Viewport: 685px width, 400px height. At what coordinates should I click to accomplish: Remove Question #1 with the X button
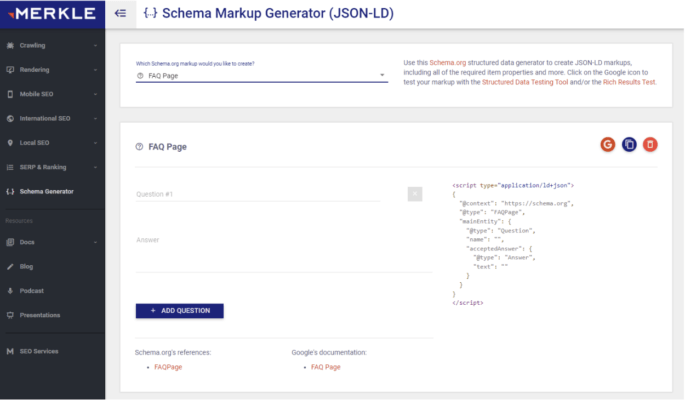tap(415, 194)
